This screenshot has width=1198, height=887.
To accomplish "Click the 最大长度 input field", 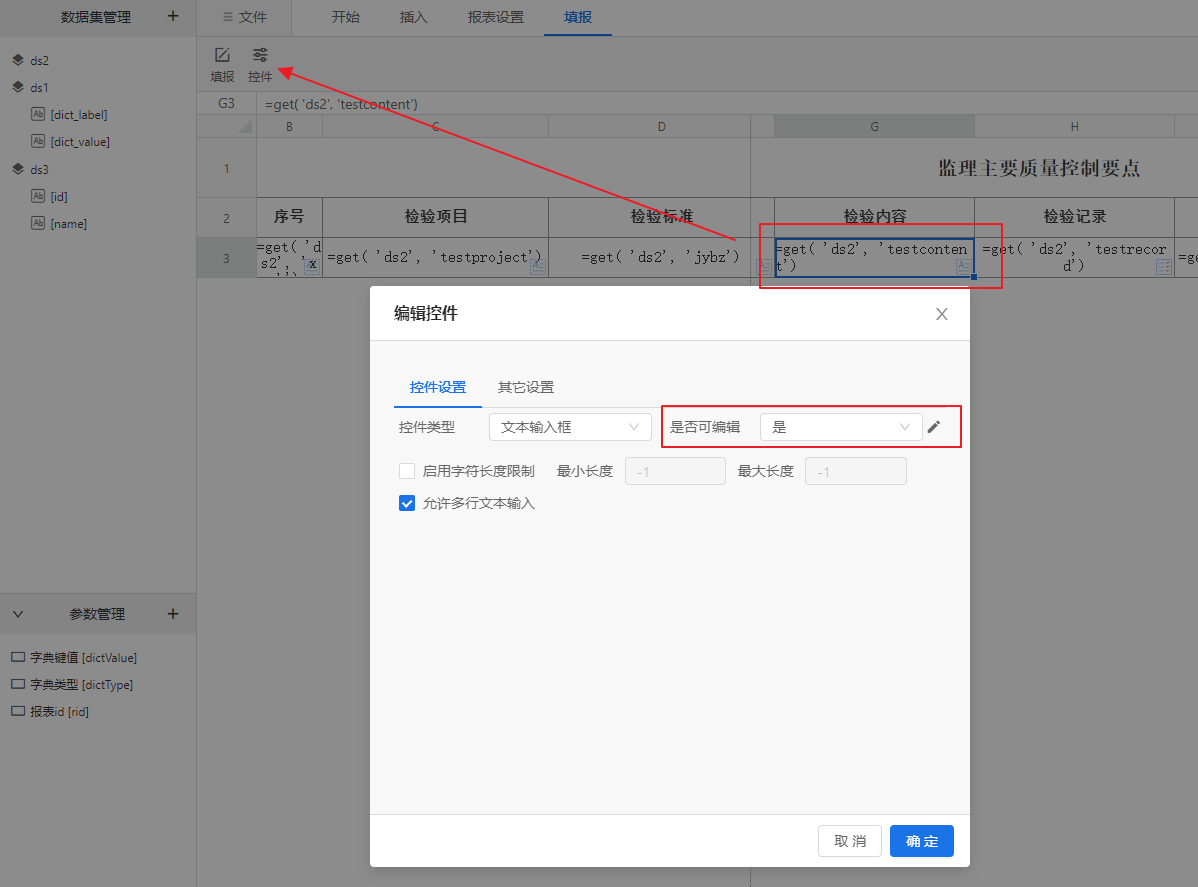I will pyautogui.click(x=856, y=471).
